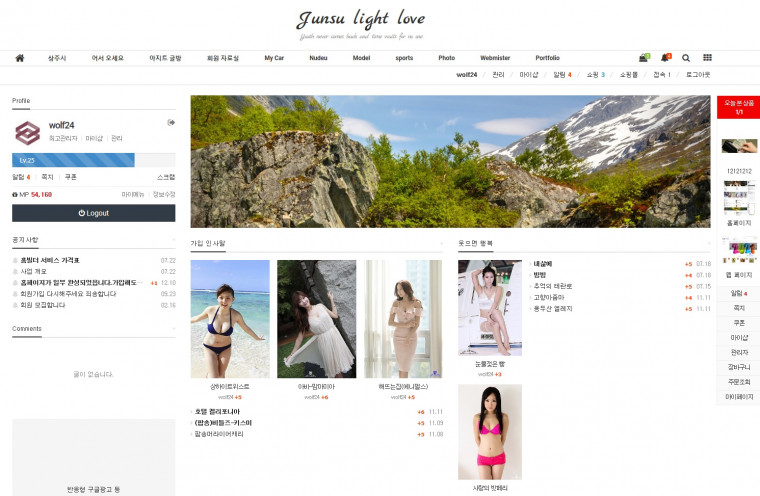This screenshot has width=760, height=496.
Task: Click the 정보수정 link in profile
Action: (164, 194)
